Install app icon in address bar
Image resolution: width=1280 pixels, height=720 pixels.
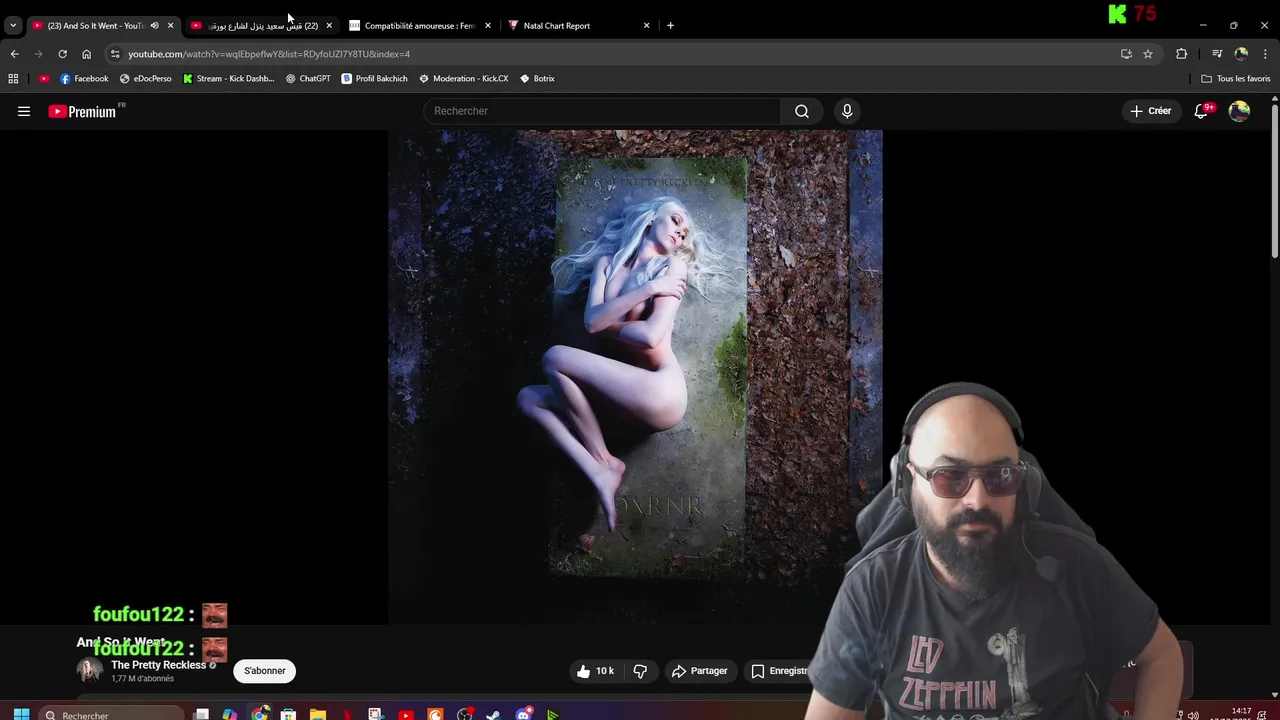[1126, 54]
